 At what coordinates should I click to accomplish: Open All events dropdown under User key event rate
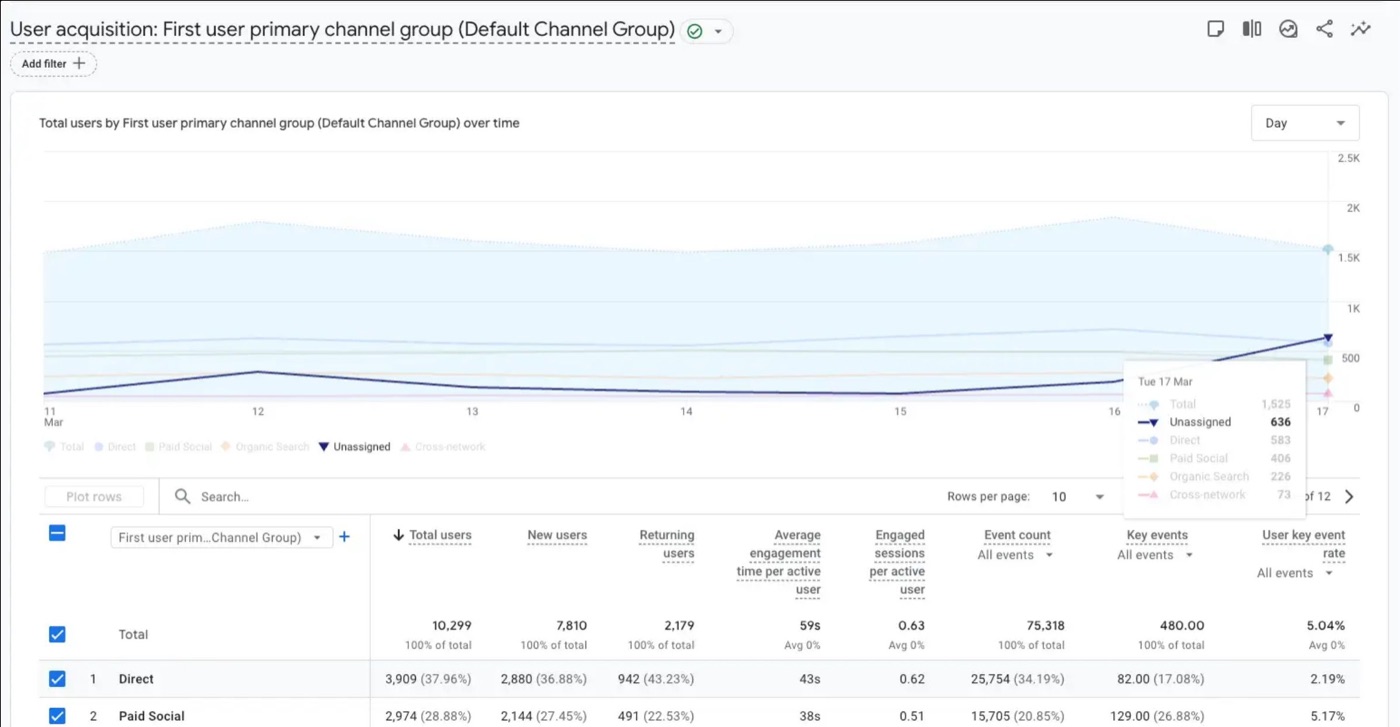1296,573
